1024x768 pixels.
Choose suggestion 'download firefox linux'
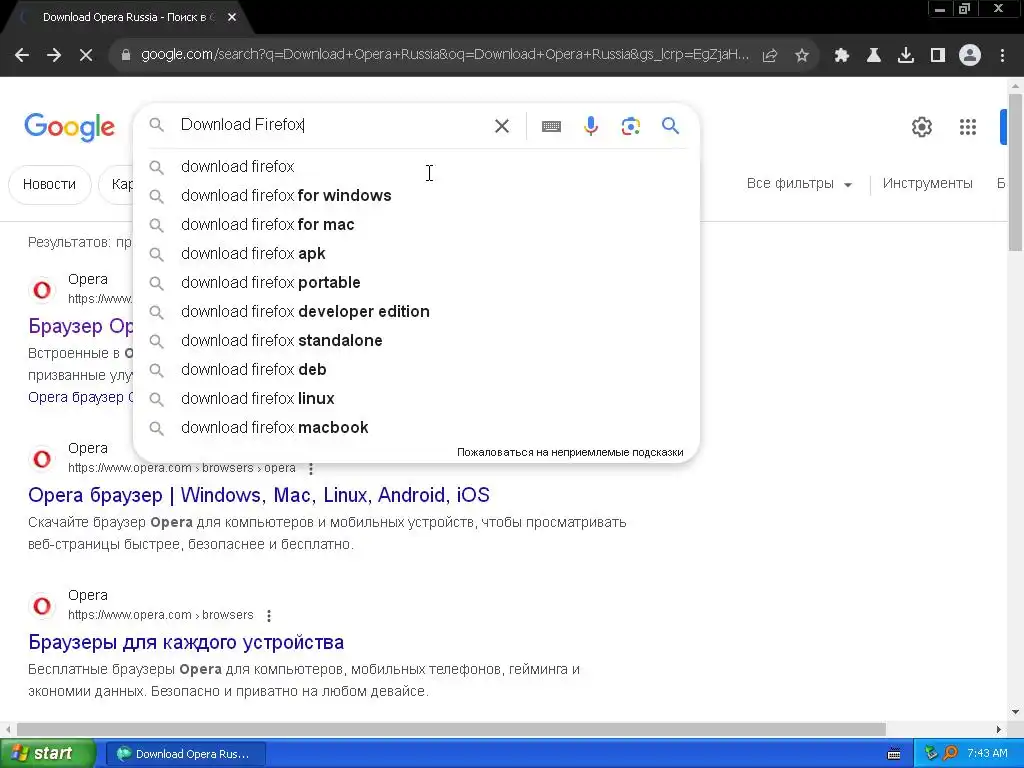(416, 398)
